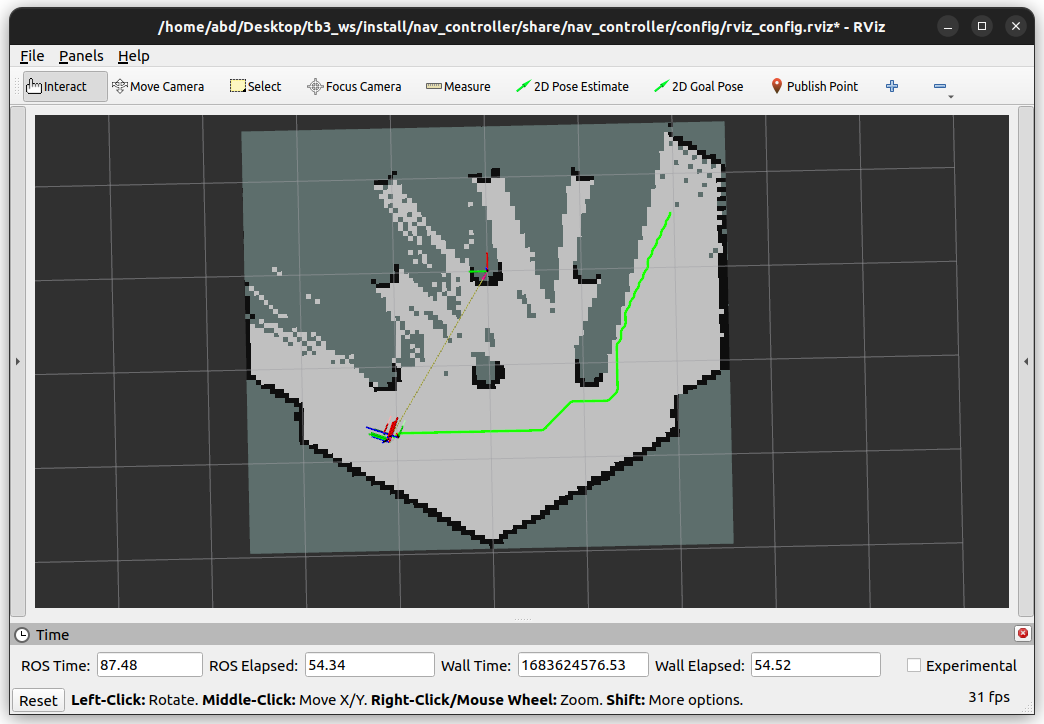Select the 2D Pose Estimate tool
Screen dimensions: 1044x724
coord(572,86)
